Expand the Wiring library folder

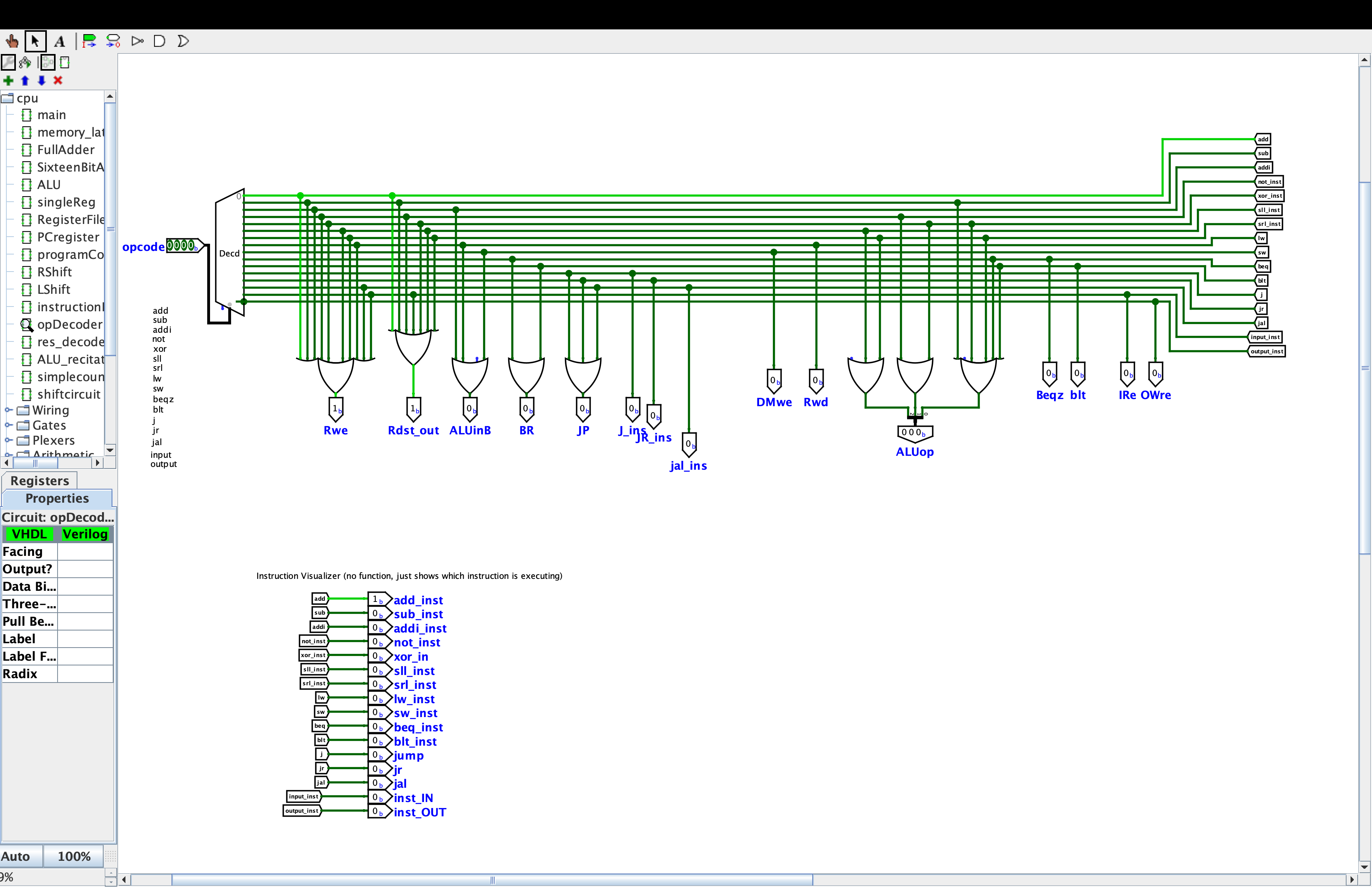(8, 410)
